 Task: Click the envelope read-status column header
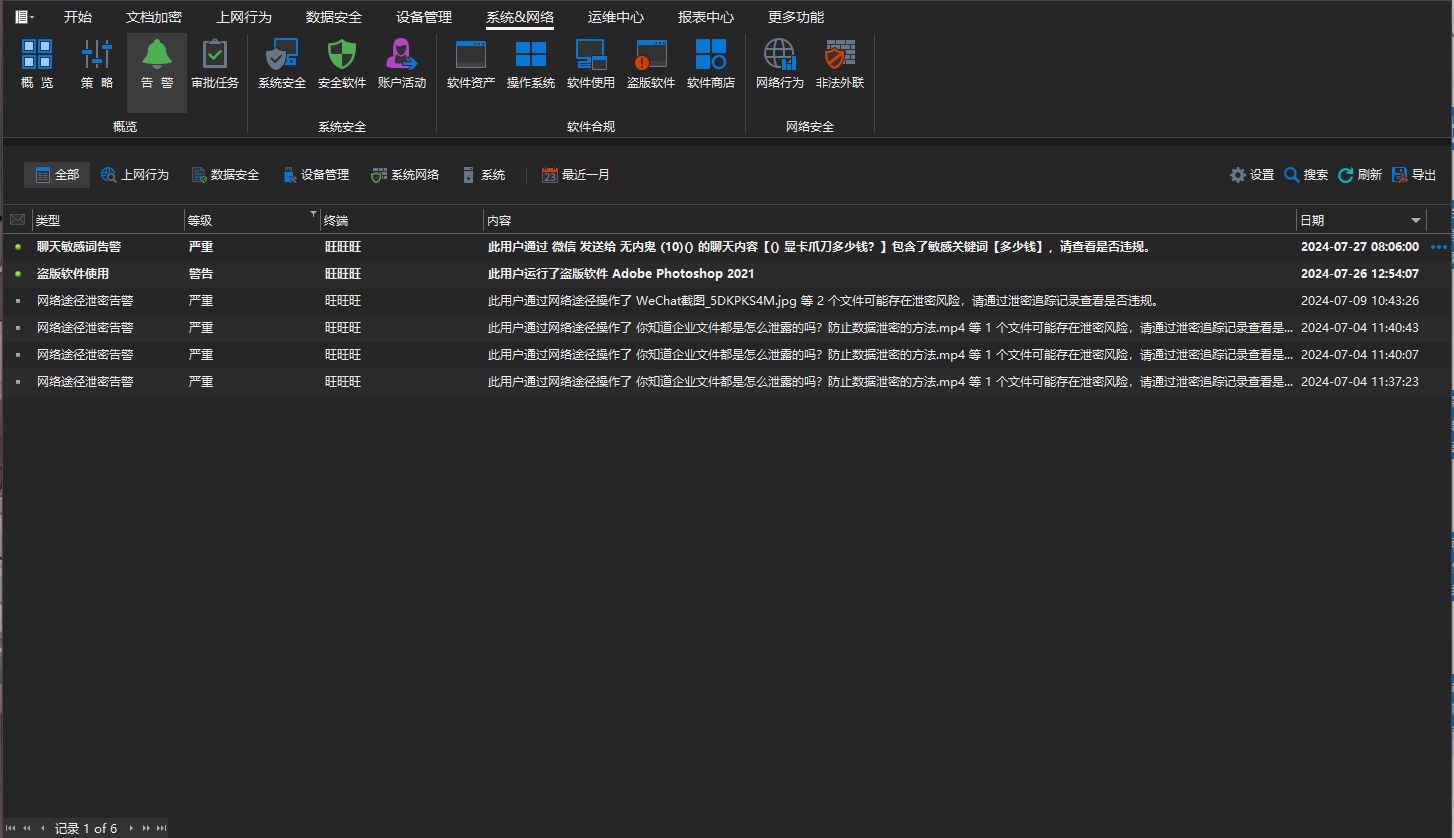[17, 220]
